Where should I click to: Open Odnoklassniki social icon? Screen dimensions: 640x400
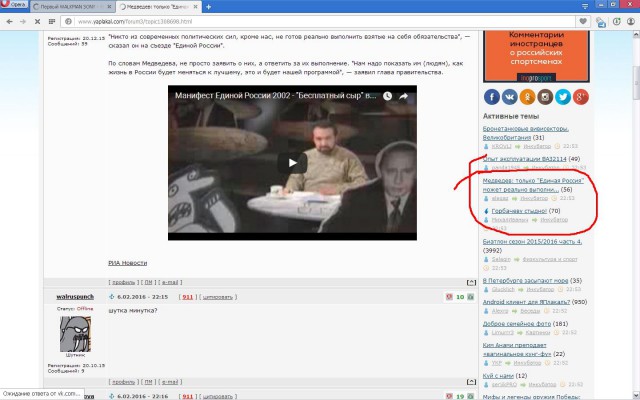[527, 97]
